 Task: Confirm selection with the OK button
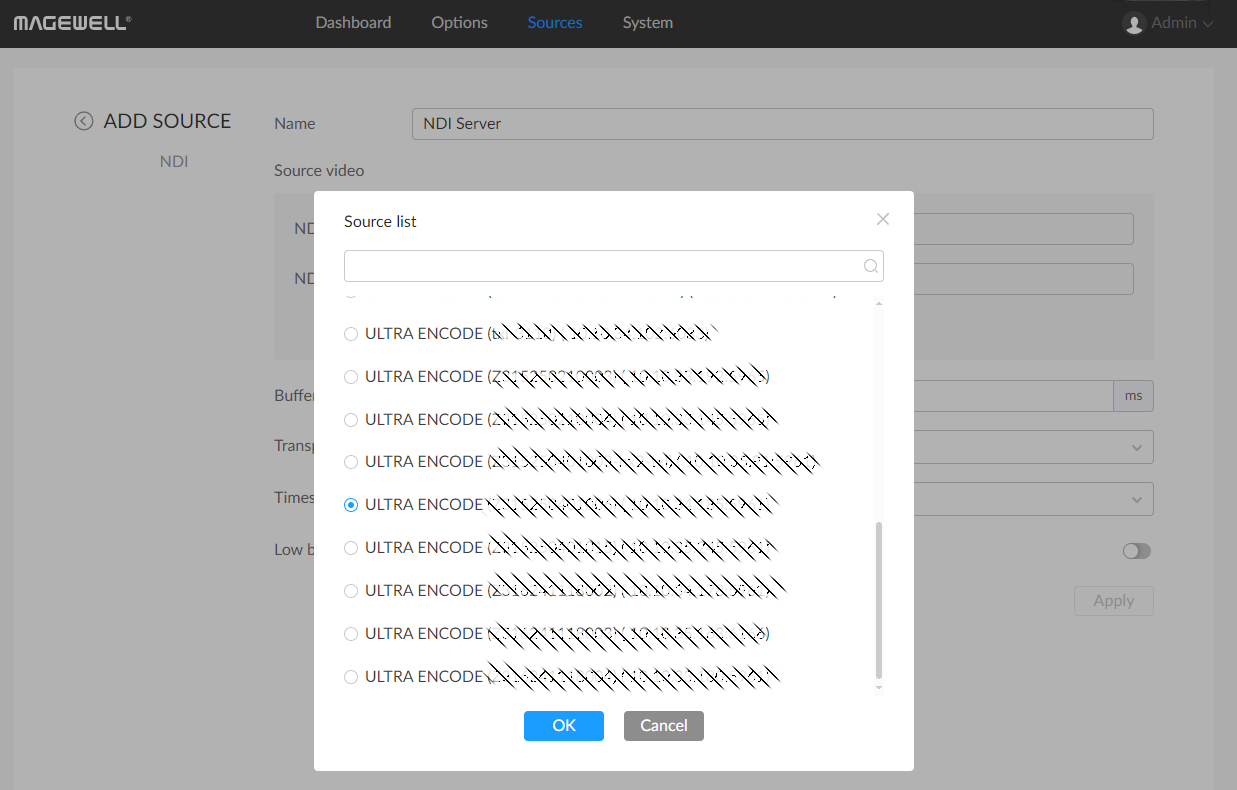(x=563, y=725)
